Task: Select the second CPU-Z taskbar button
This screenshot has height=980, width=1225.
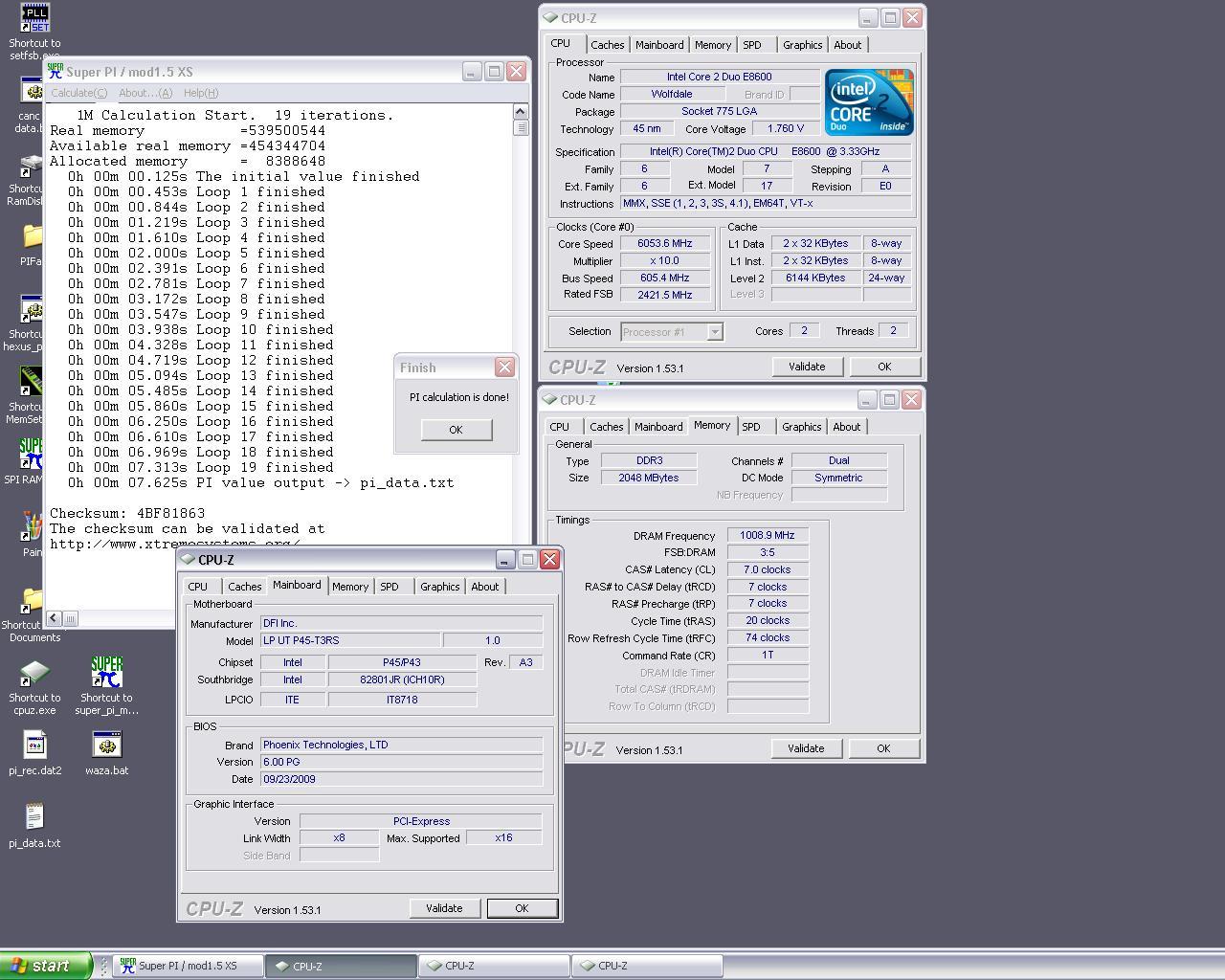Action: click(x=495, y=966)
